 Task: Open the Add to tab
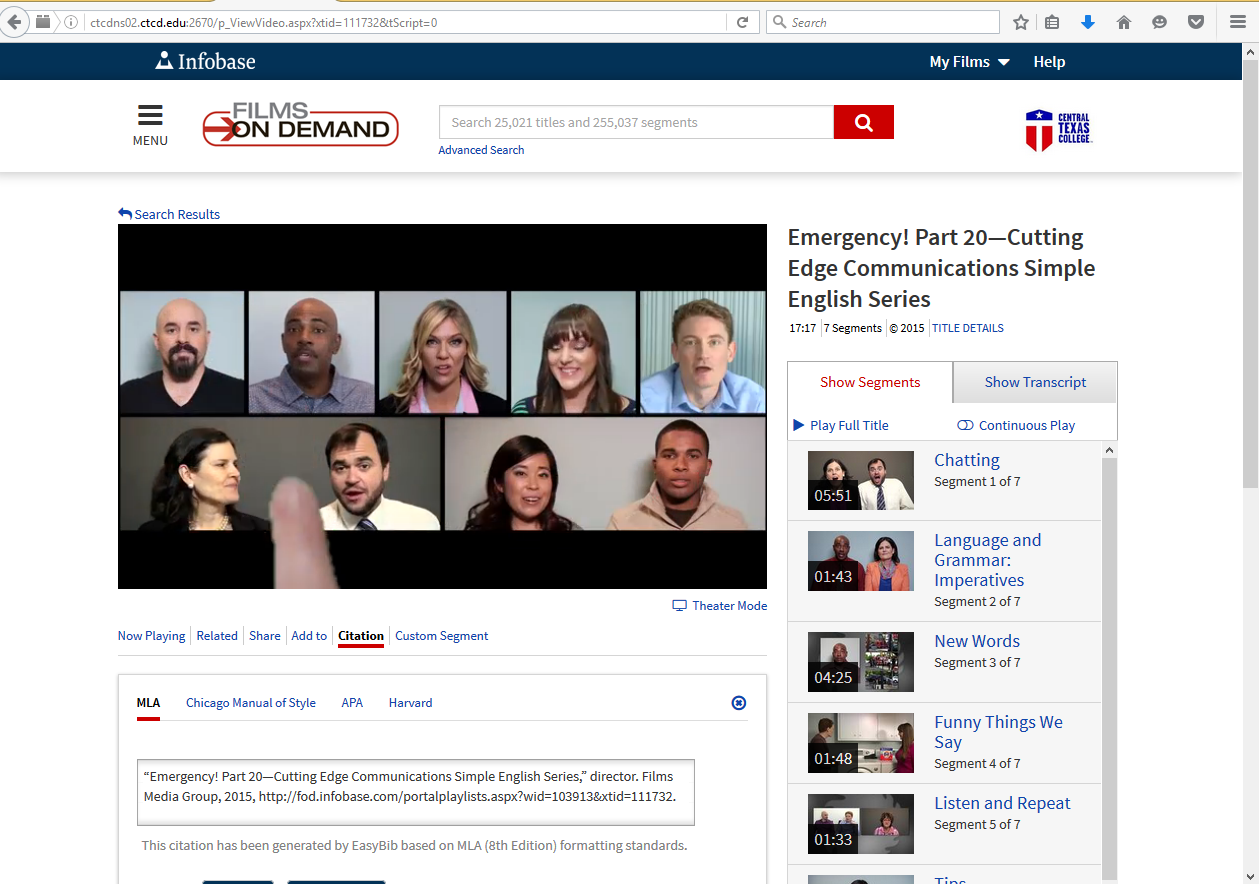click(x=309, y=636)
